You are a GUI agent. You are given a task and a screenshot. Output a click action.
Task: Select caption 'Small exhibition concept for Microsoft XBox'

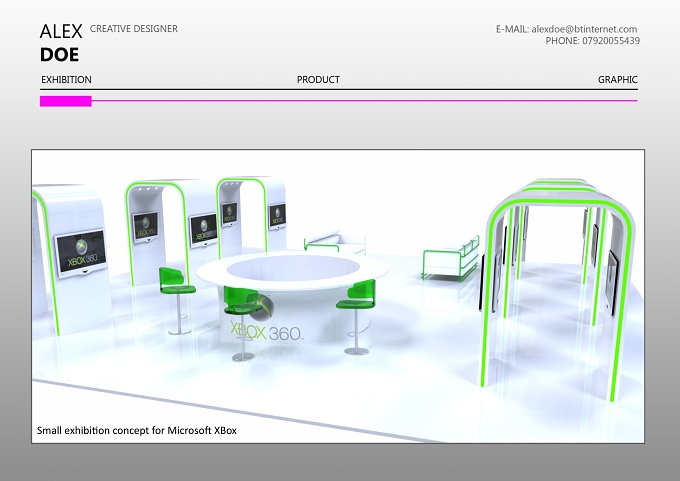pos(137,430)
